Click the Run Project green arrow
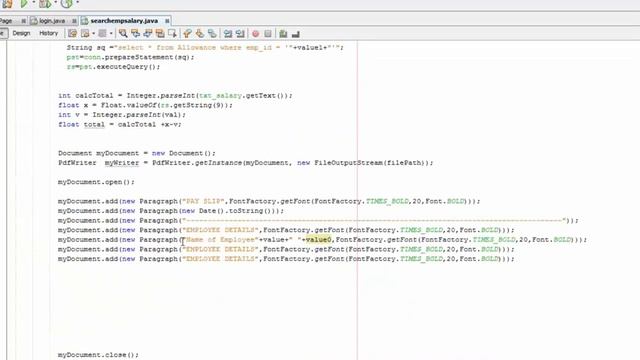Screen dimensions: 640x360 (x=24, y=4)
